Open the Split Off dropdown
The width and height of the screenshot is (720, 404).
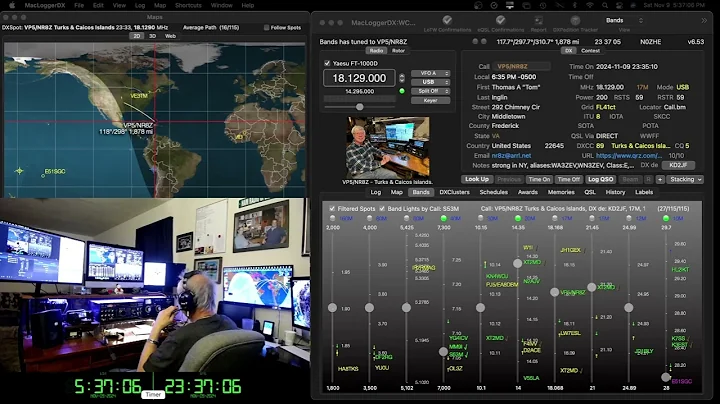(430, 91)
